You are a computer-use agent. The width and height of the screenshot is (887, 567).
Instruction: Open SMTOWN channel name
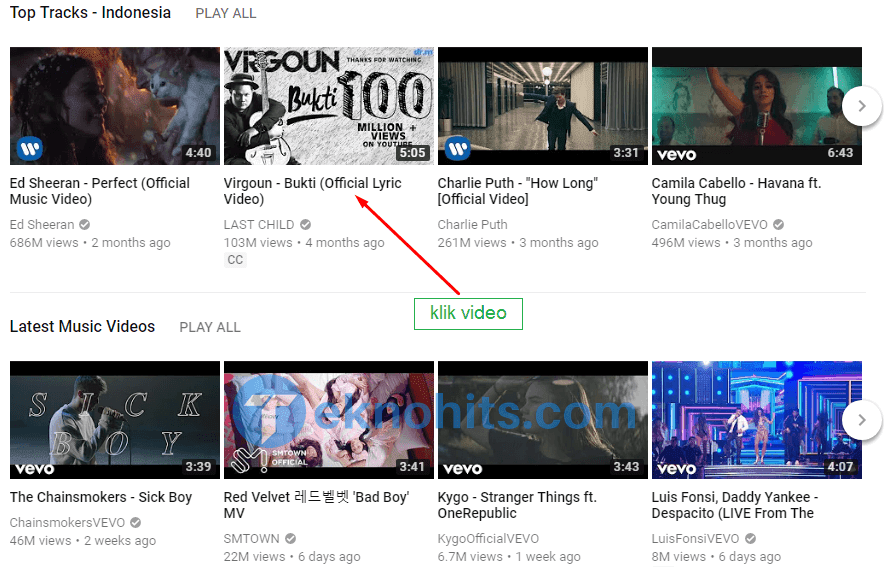(251, 538)
